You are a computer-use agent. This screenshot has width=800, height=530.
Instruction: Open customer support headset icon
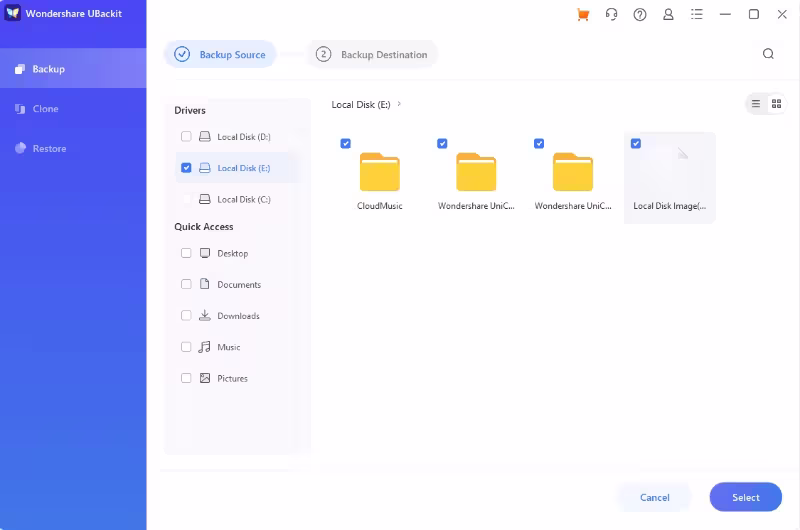click(611, 14)
